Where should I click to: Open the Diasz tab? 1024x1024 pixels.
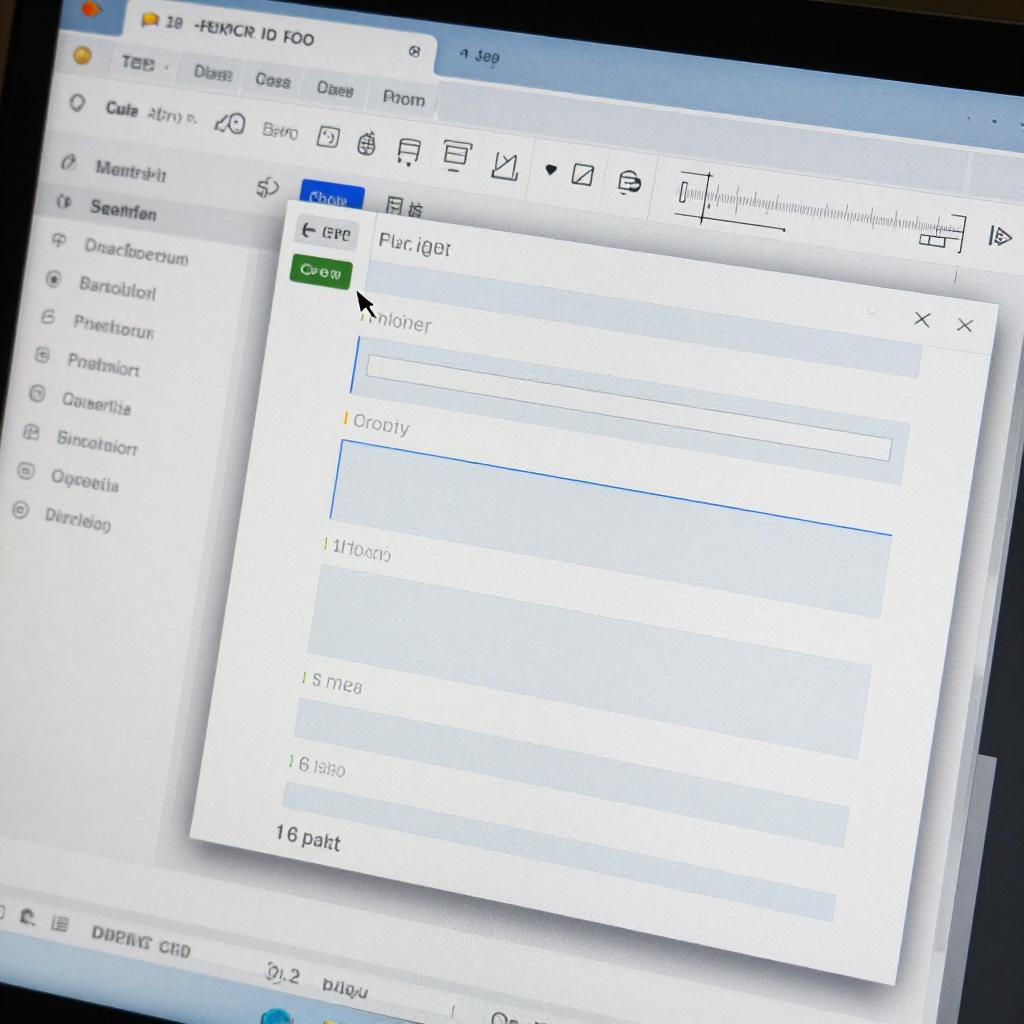coord(213,72)
